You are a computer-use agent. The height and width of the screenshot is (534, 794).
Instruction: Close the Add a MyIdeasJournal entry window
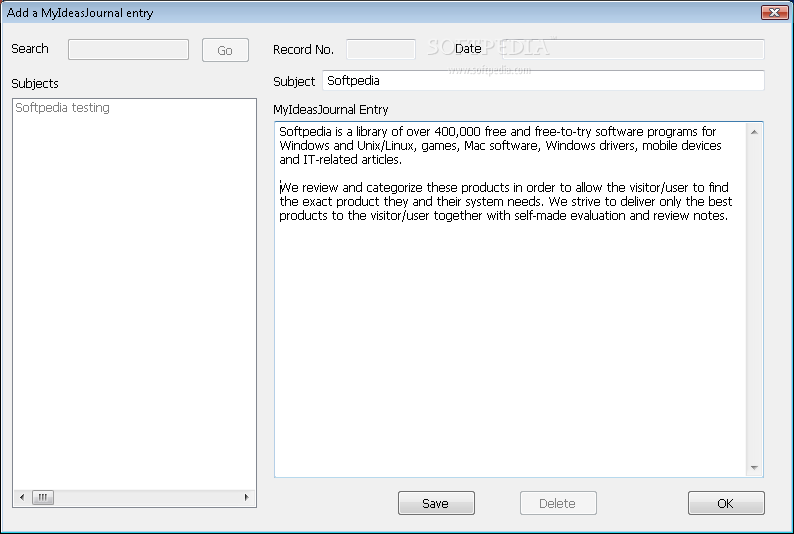tap(774, 13)
